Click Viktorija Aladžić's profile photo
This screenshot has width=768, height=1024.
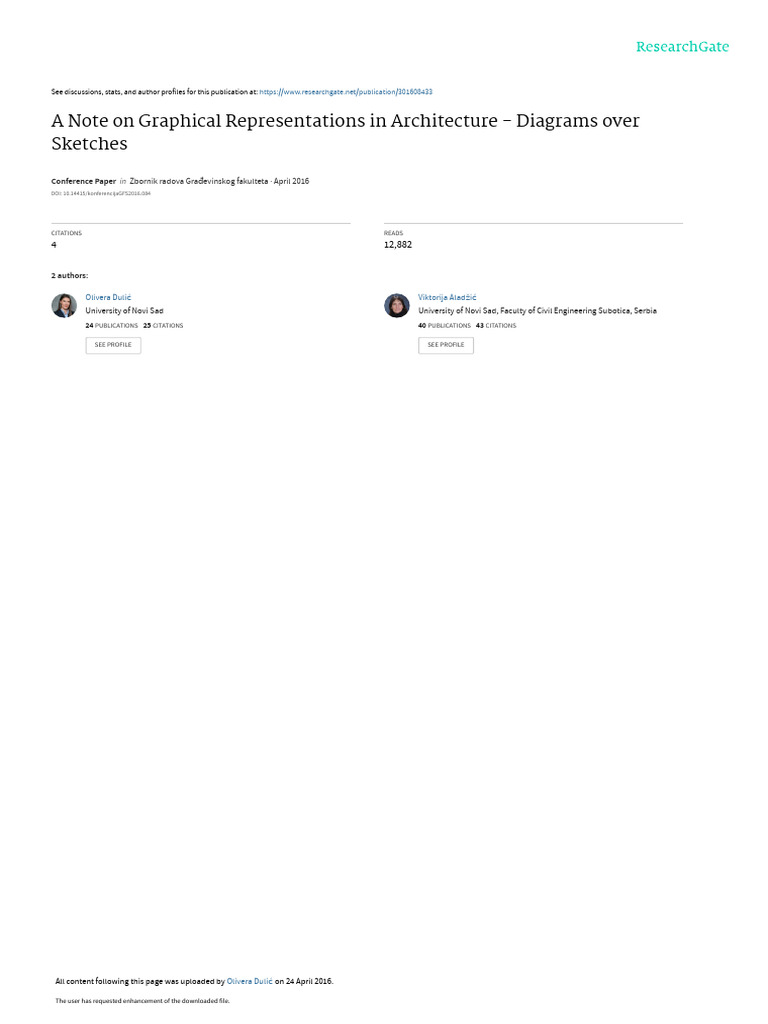coord(396,306)
